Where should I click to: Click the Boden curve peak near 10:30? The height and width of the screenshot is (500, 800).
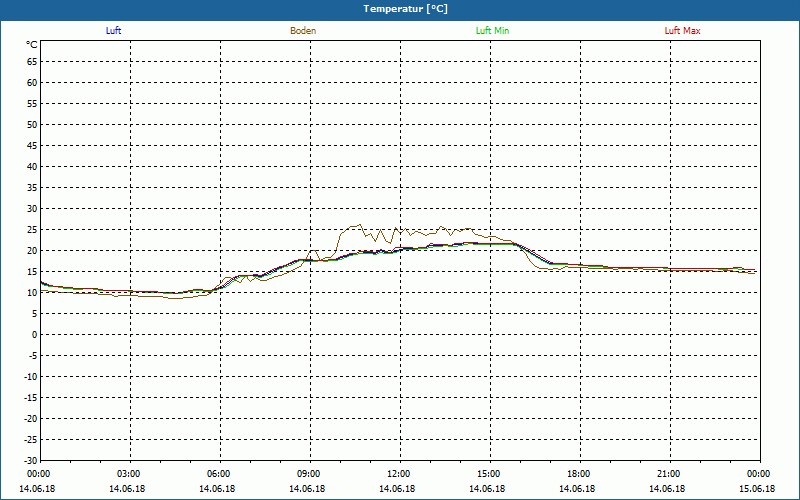[x=360, y=224]
